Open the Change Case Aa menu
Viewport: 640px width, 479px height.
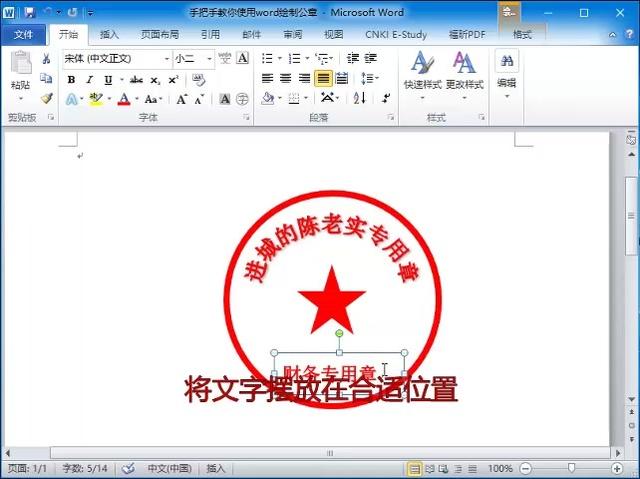(x=153, y=99)
